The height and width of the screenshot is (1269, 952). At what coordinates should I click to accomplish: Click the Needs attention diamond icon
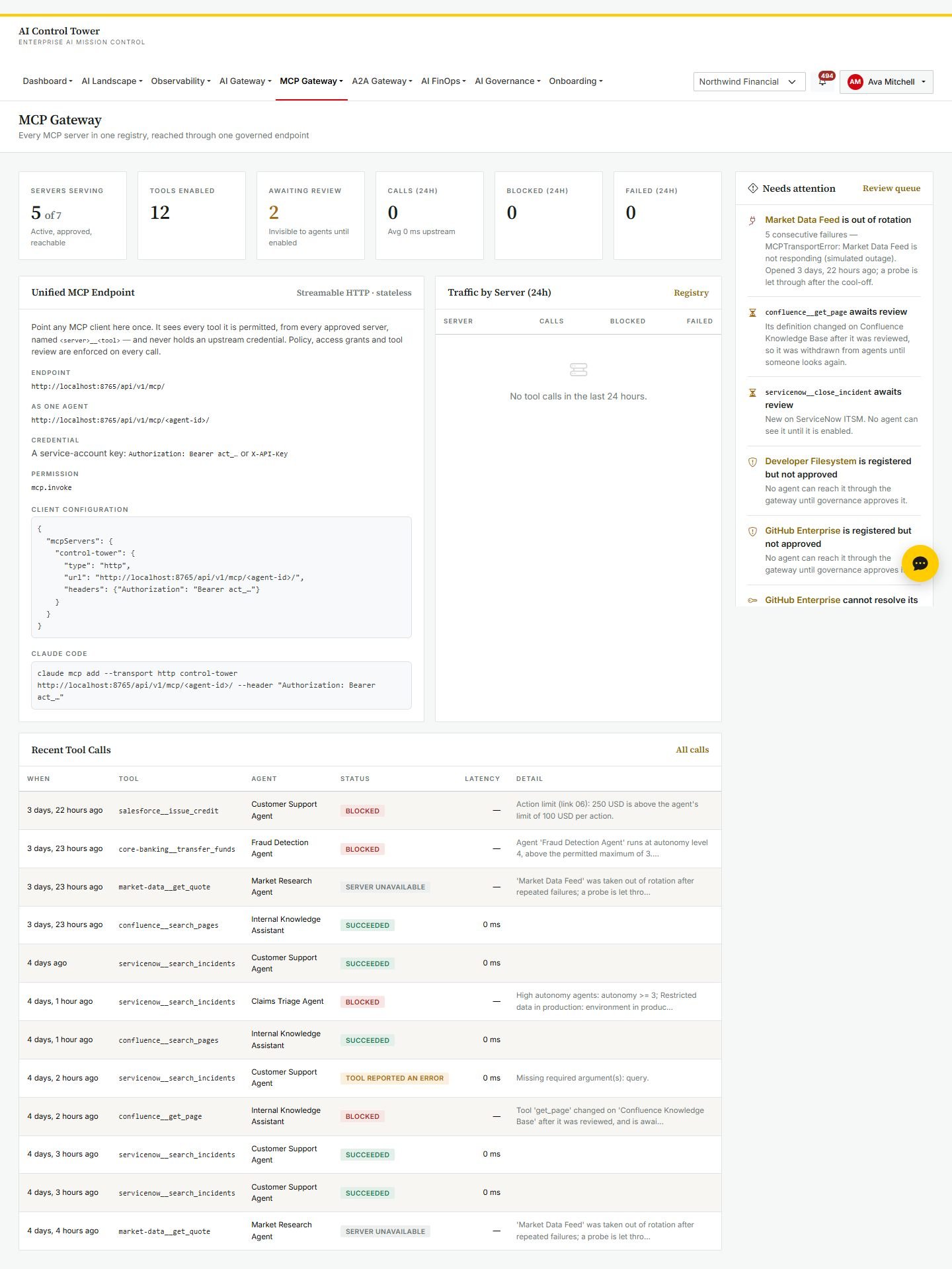pos(752,188)
